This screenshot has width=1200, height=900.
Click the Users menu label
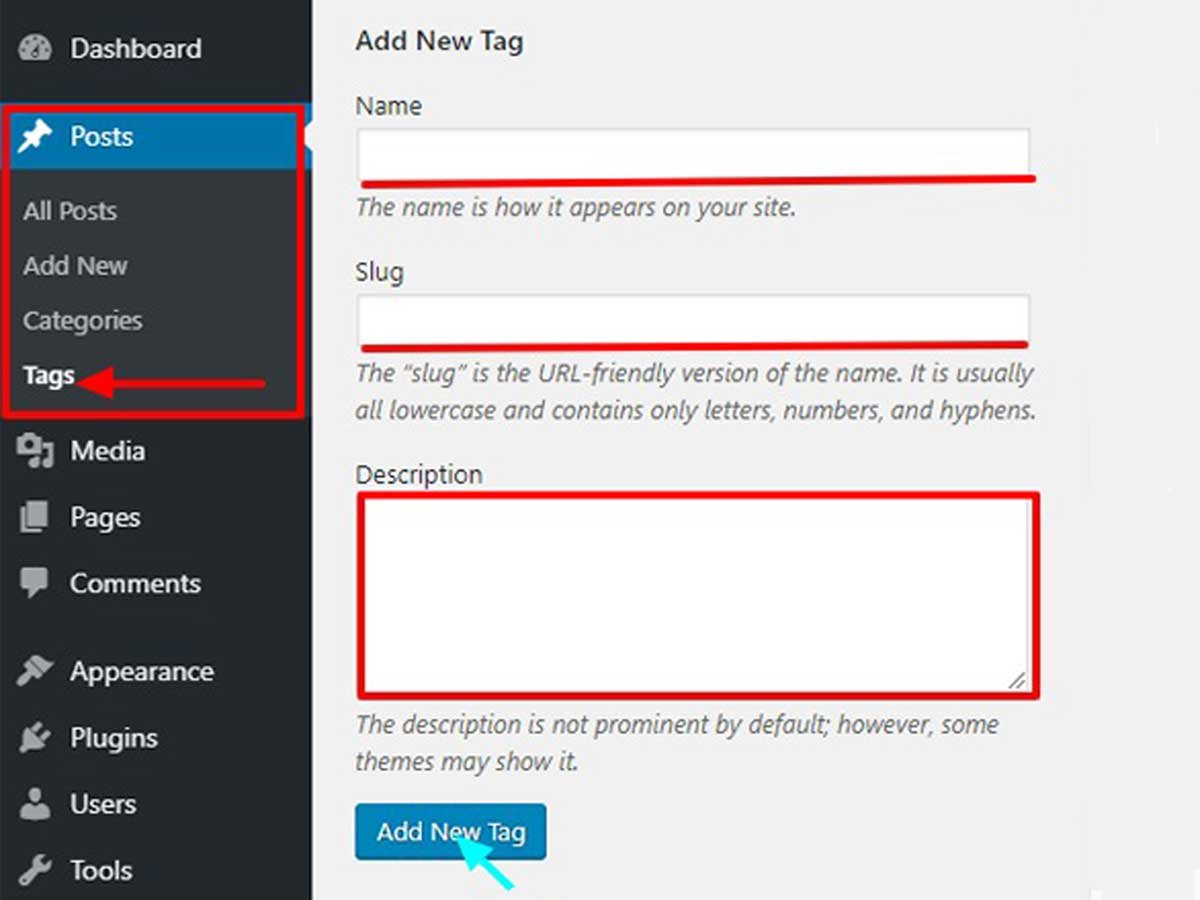coord(103,804)
